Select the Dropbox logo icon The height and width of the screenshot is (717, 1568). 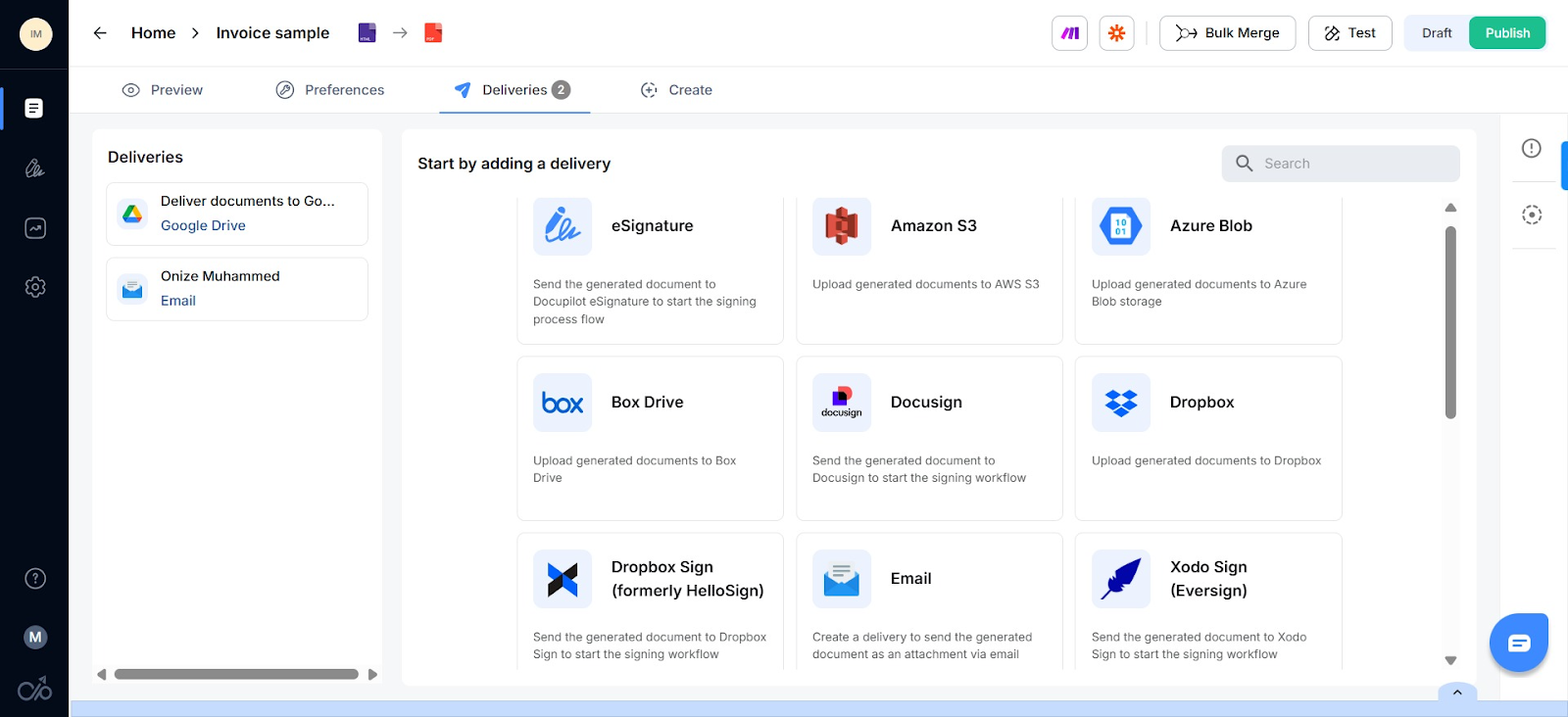click(x=1121, y=403)
